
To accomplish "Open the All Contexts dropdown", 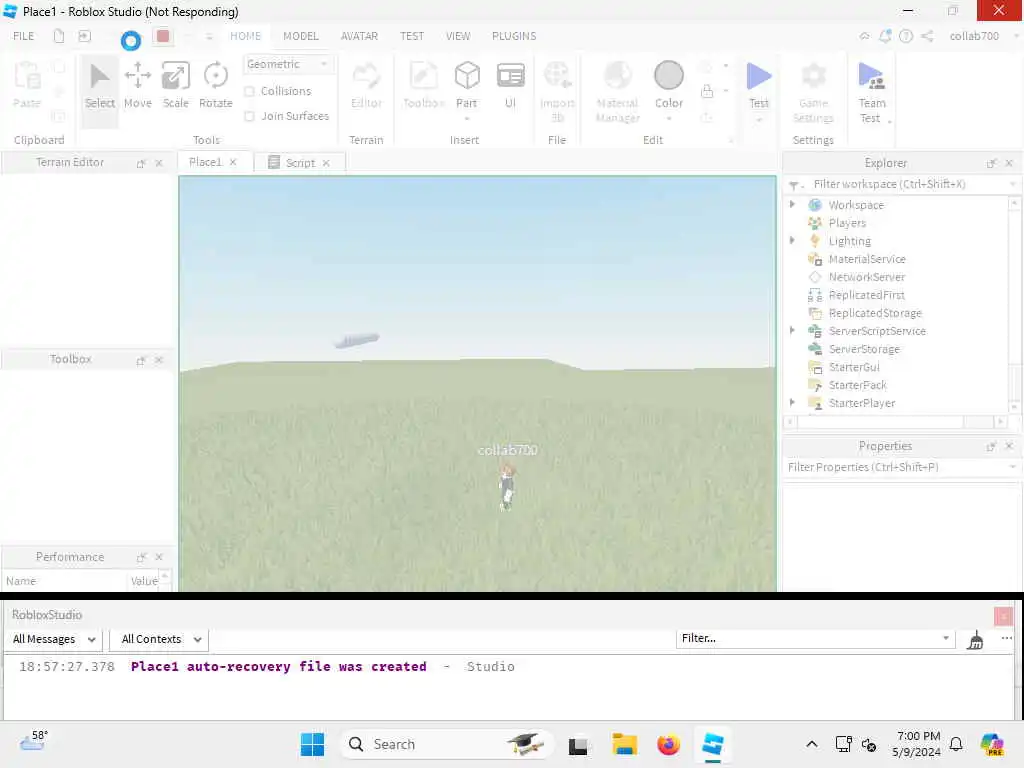I will coord(161,639).
